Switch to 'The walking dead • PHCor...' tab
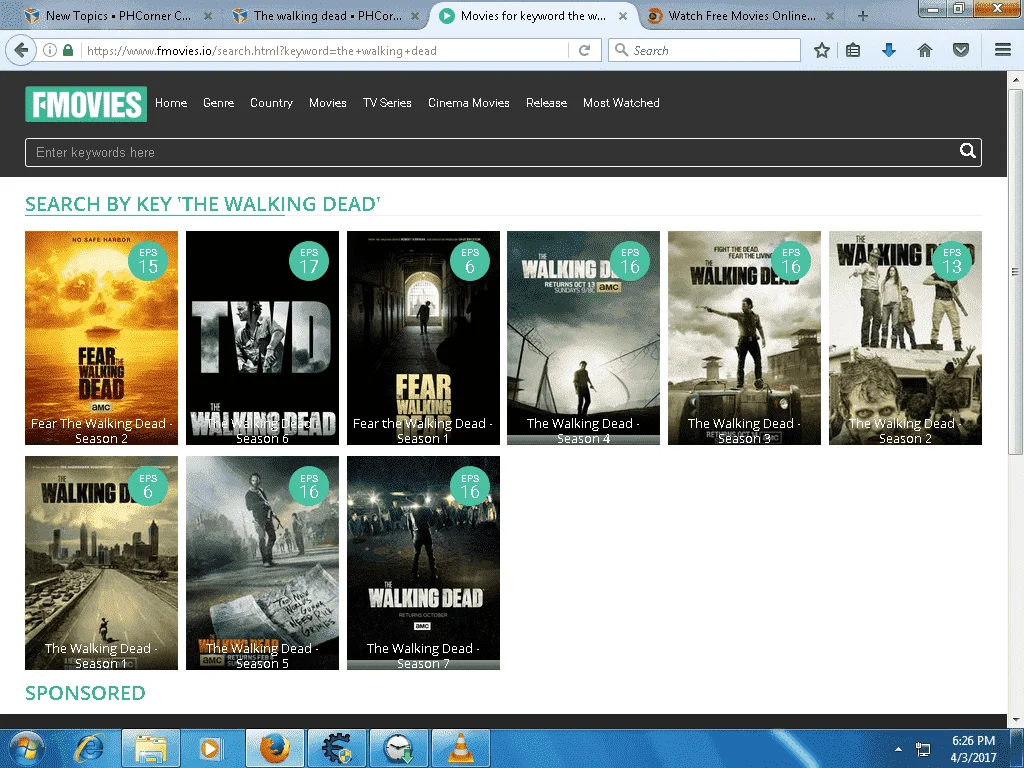This screenshot has height=768, width=1024. (x=327, y=16)
